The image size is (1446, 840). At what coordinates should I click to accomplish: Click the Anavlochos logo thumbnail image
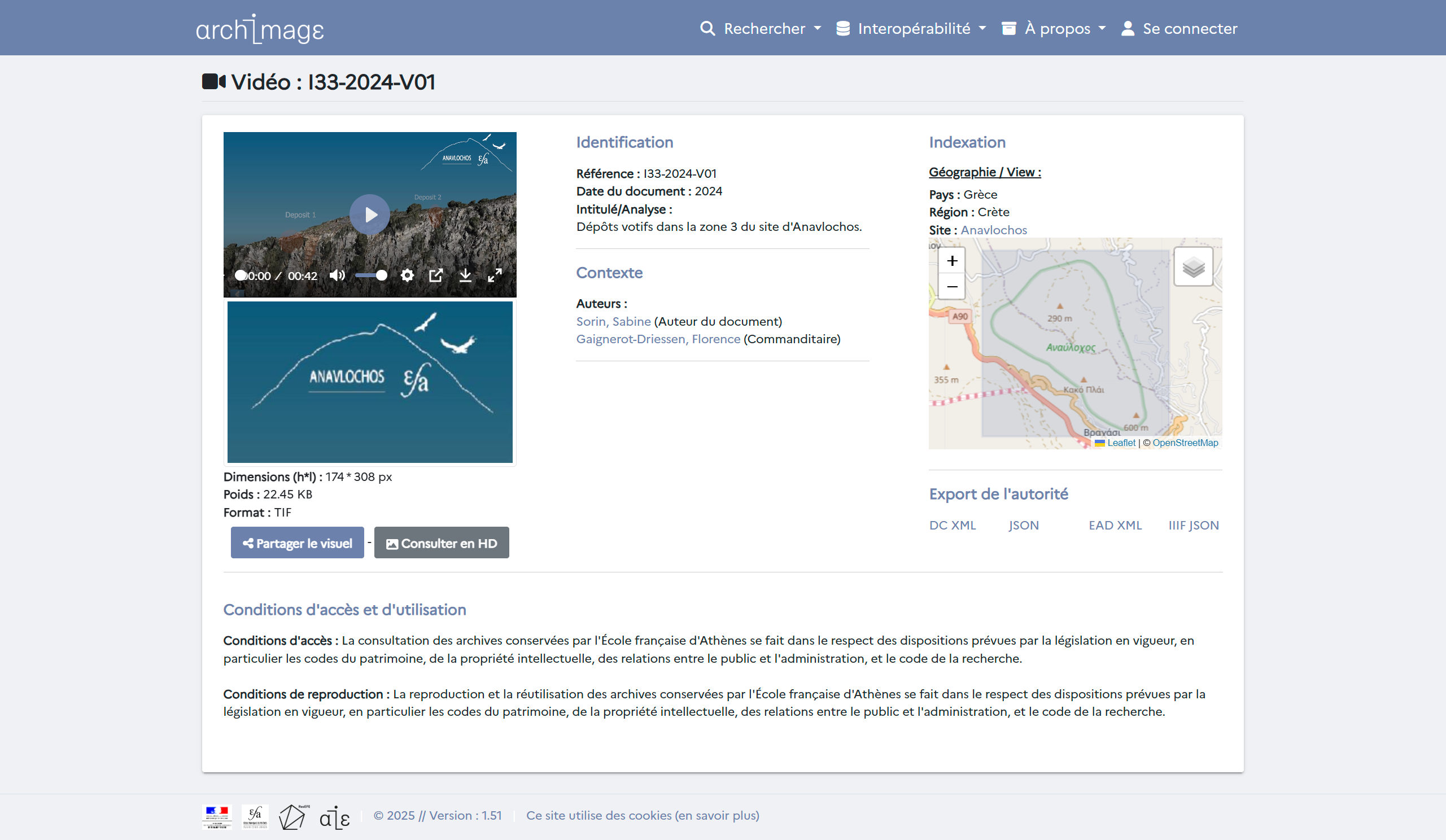coord(369,382)
